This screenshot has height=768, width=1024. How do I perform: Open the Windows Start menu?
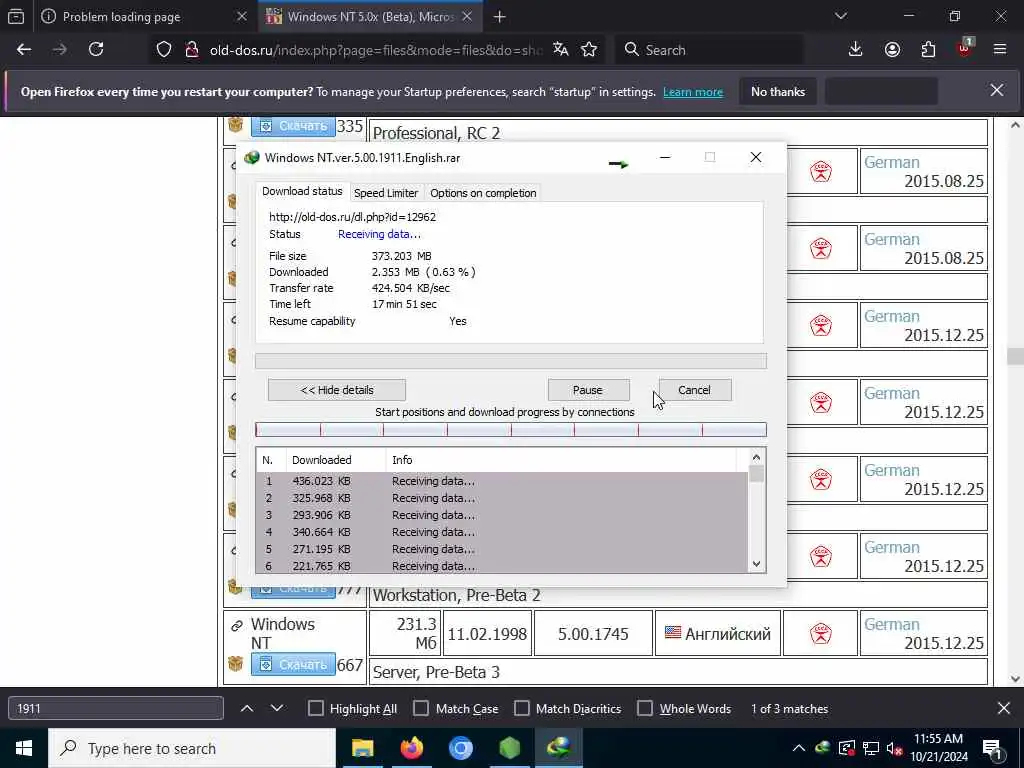24,748
